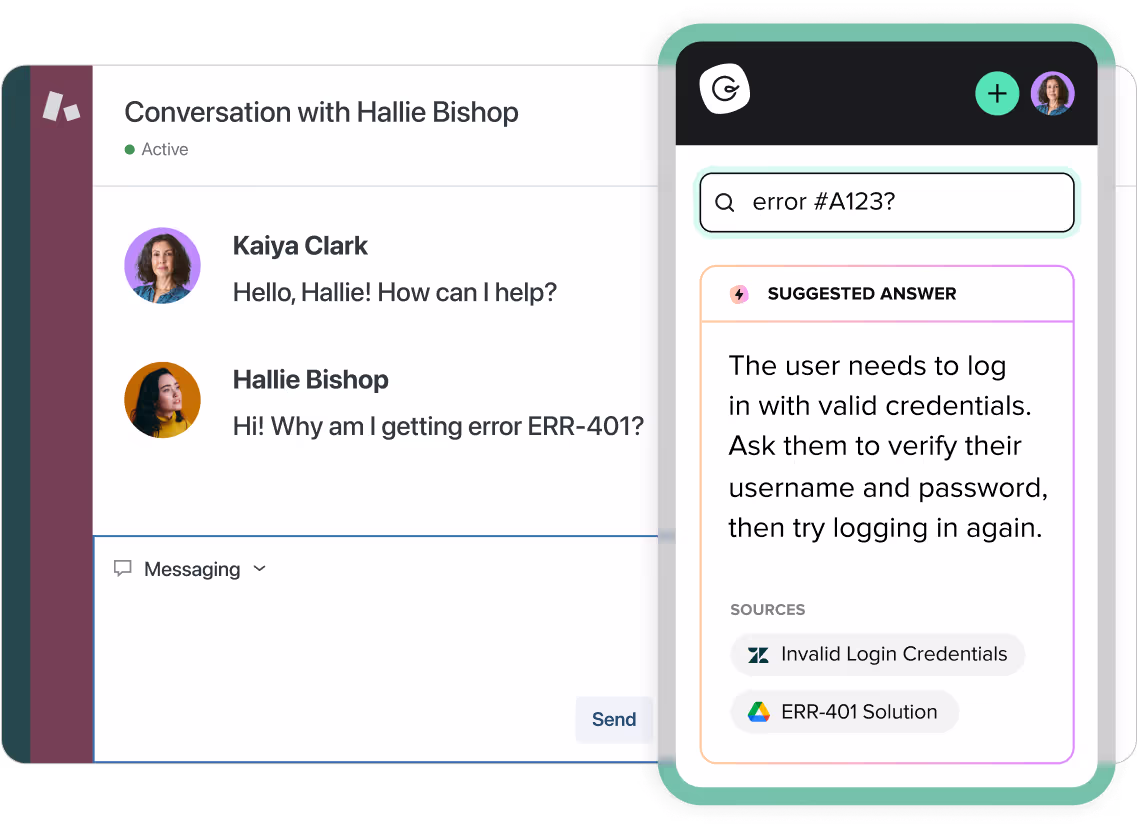Image resolution: width=1137 pixels, height=826 pixels.
Task: Click the Suggested Answer lightning bolt icon
Action: tap(739, 294)
